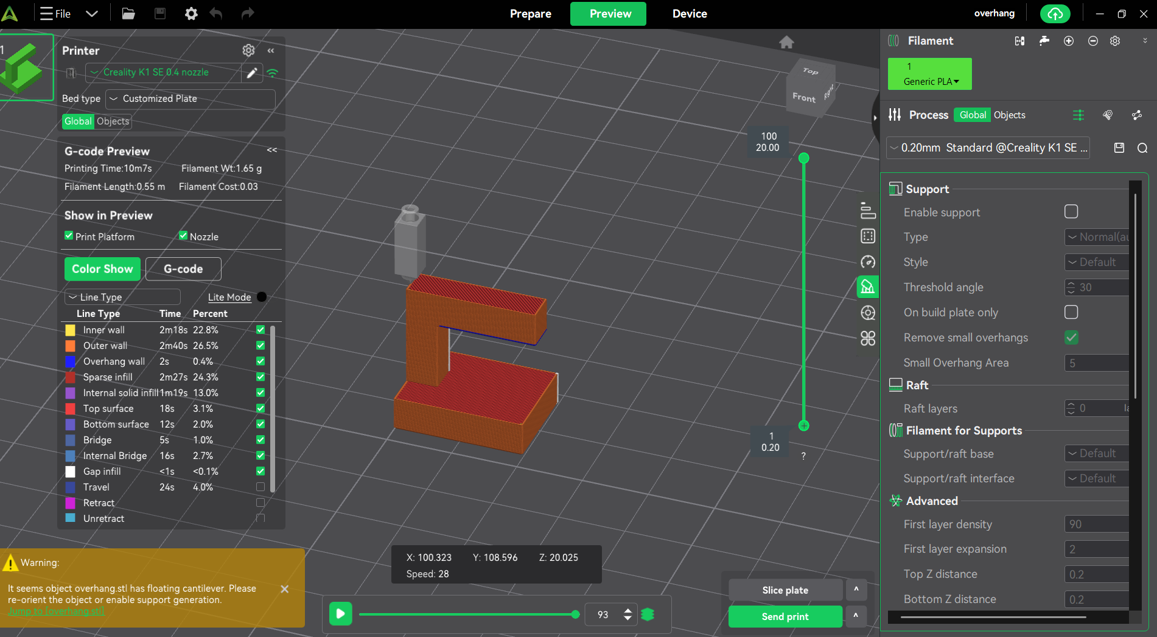Save process preset disk icon
The height and width of the screenshot is (637, 1157).
1119,148
